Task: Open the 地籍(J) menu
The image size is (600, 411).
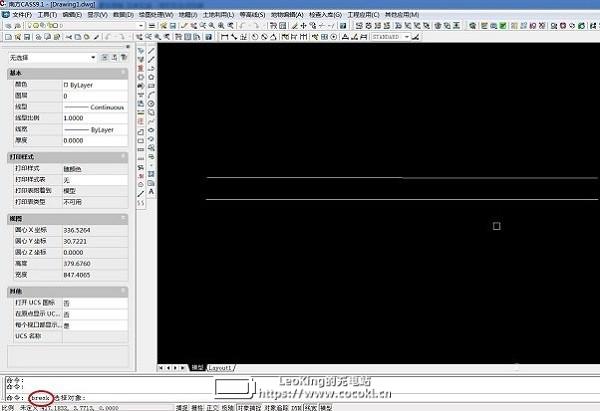Action: 188,15
